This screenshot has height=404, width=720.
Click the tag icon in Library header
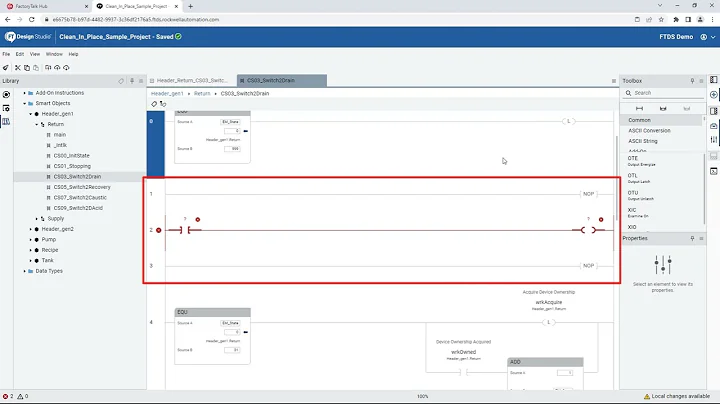(121, 81)
